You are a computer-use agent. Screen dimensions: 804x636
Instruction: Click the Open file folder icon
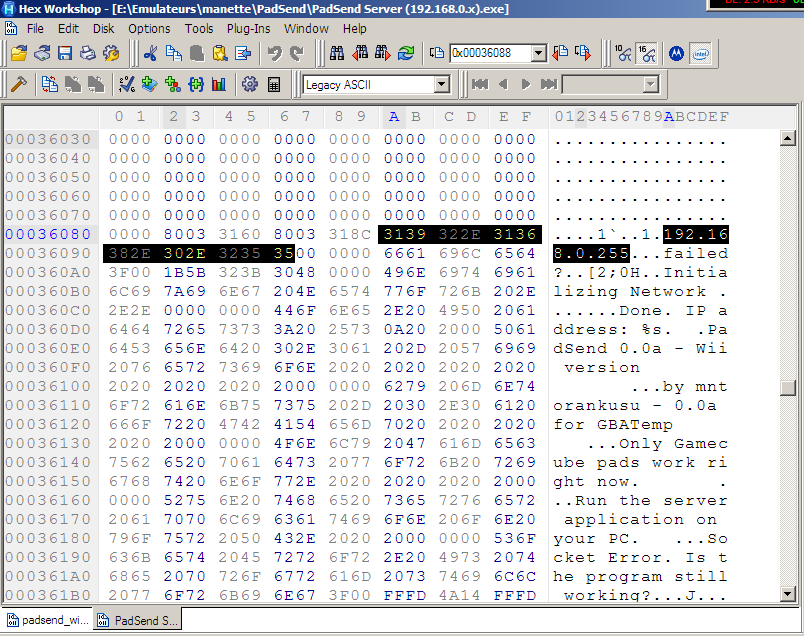[19, 53]
